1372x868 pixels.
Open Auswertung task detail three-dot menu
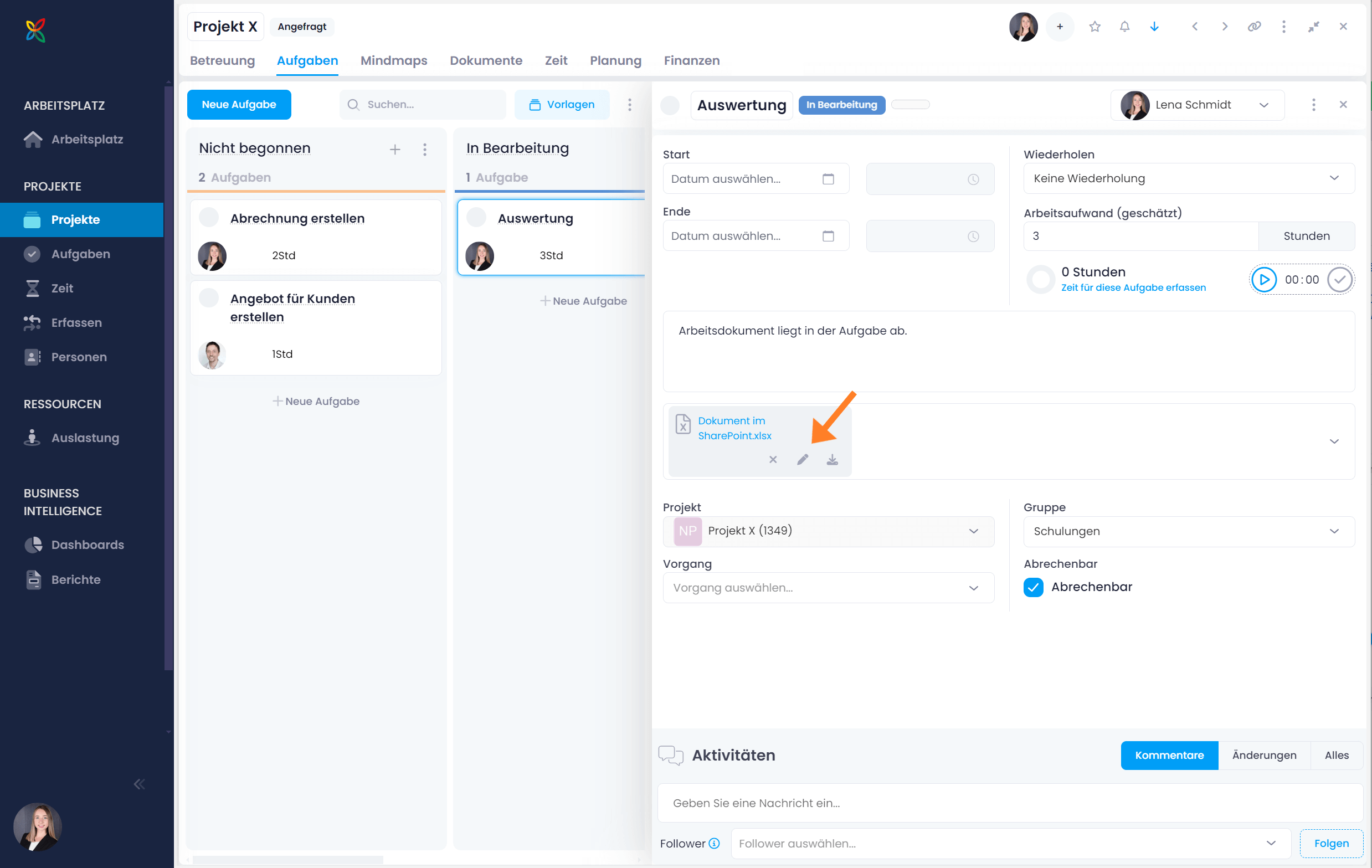pos(1313,105)
